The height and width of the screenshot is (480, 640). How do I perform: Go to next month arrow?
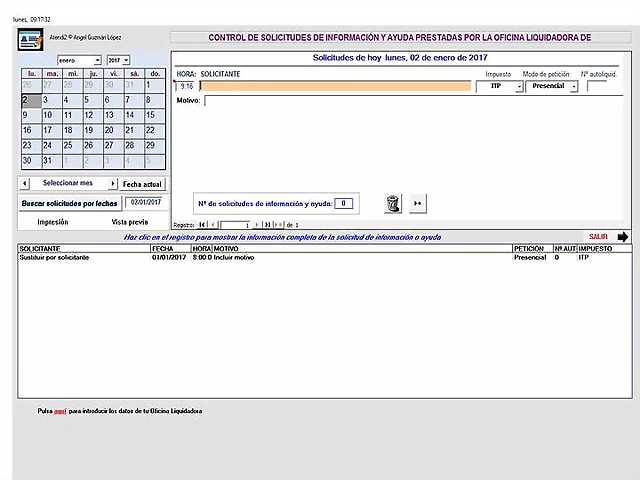113,184
